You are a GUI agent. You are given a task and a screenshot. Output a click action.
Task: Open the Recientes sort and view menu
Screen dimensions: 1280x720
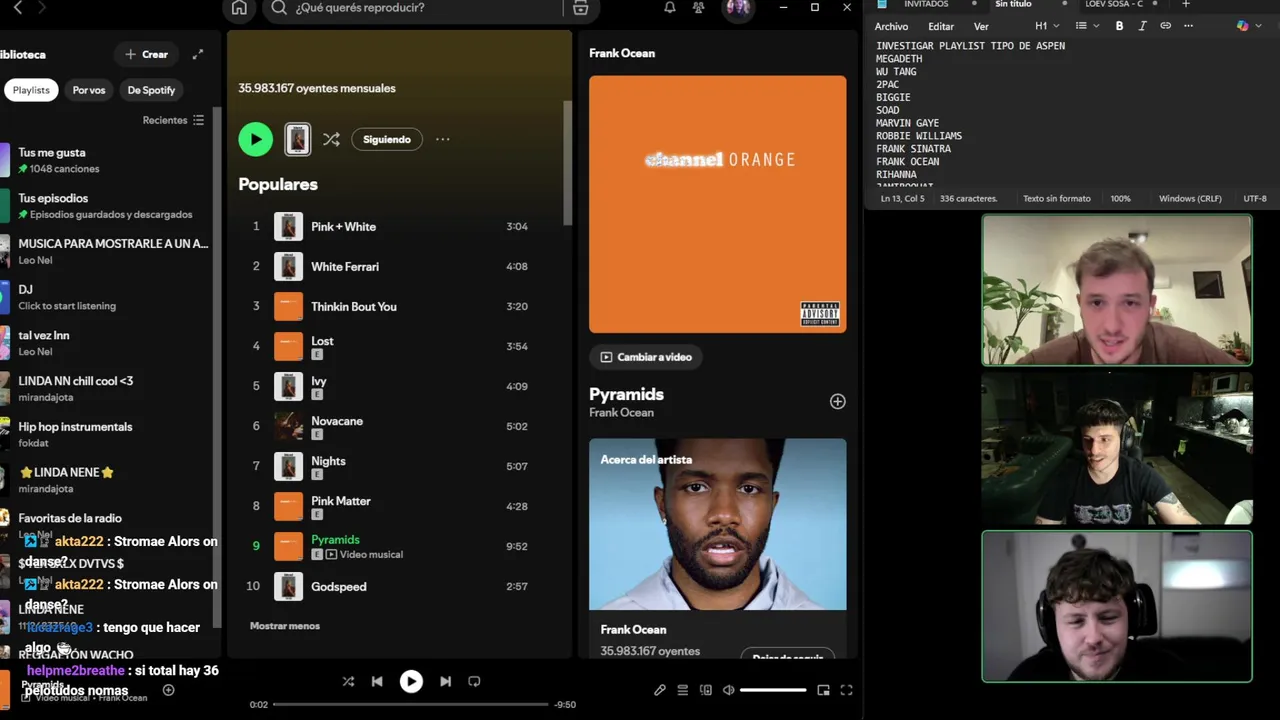(x=174, y=120)
